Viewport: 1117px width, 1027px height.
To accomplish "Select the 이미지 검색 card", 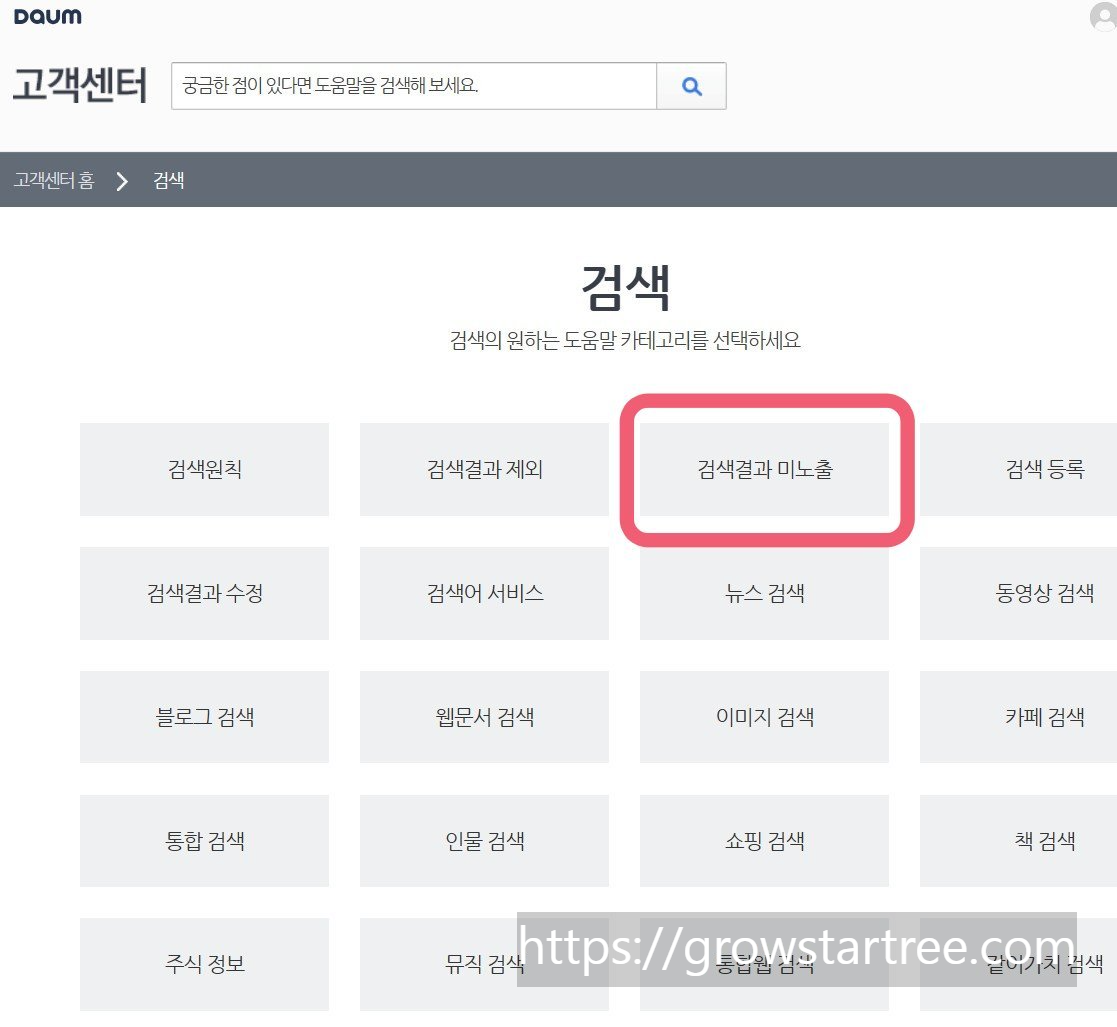I will (764, 717).
